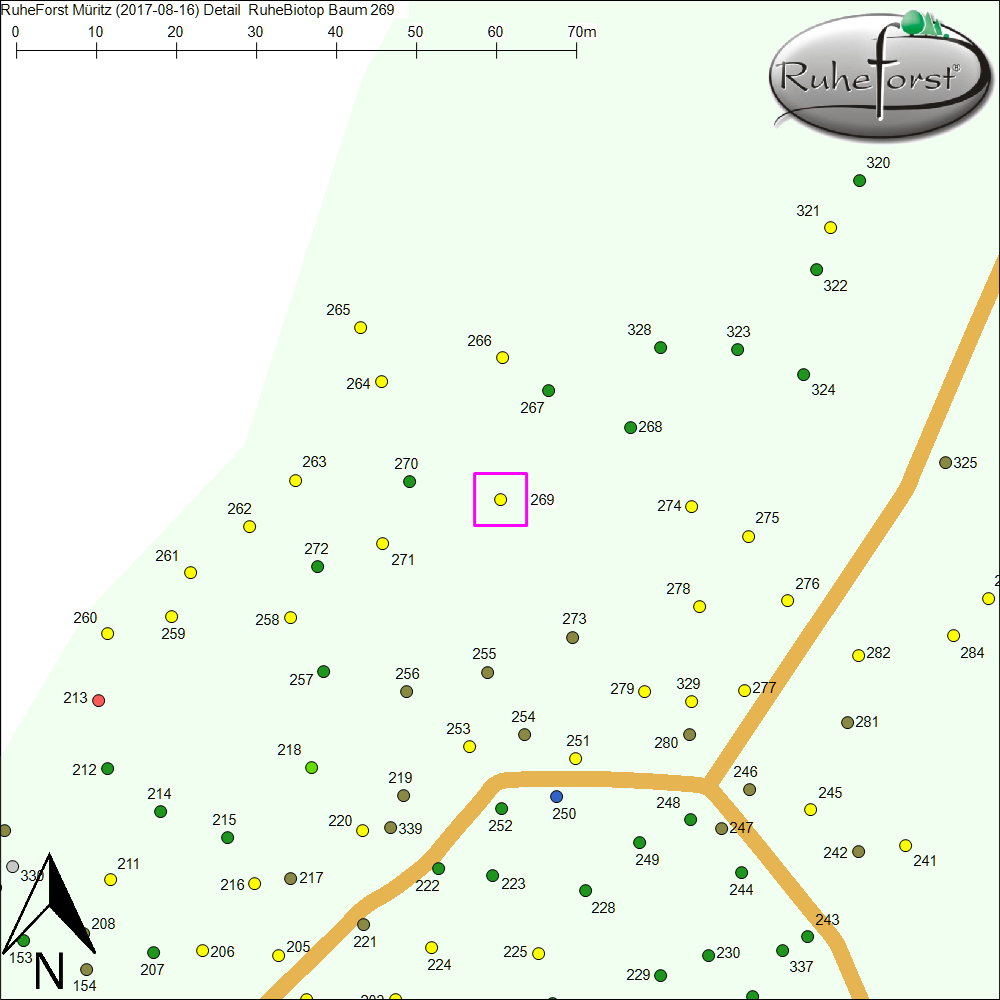Click the dark green marker for tree 320

(859, 181)
